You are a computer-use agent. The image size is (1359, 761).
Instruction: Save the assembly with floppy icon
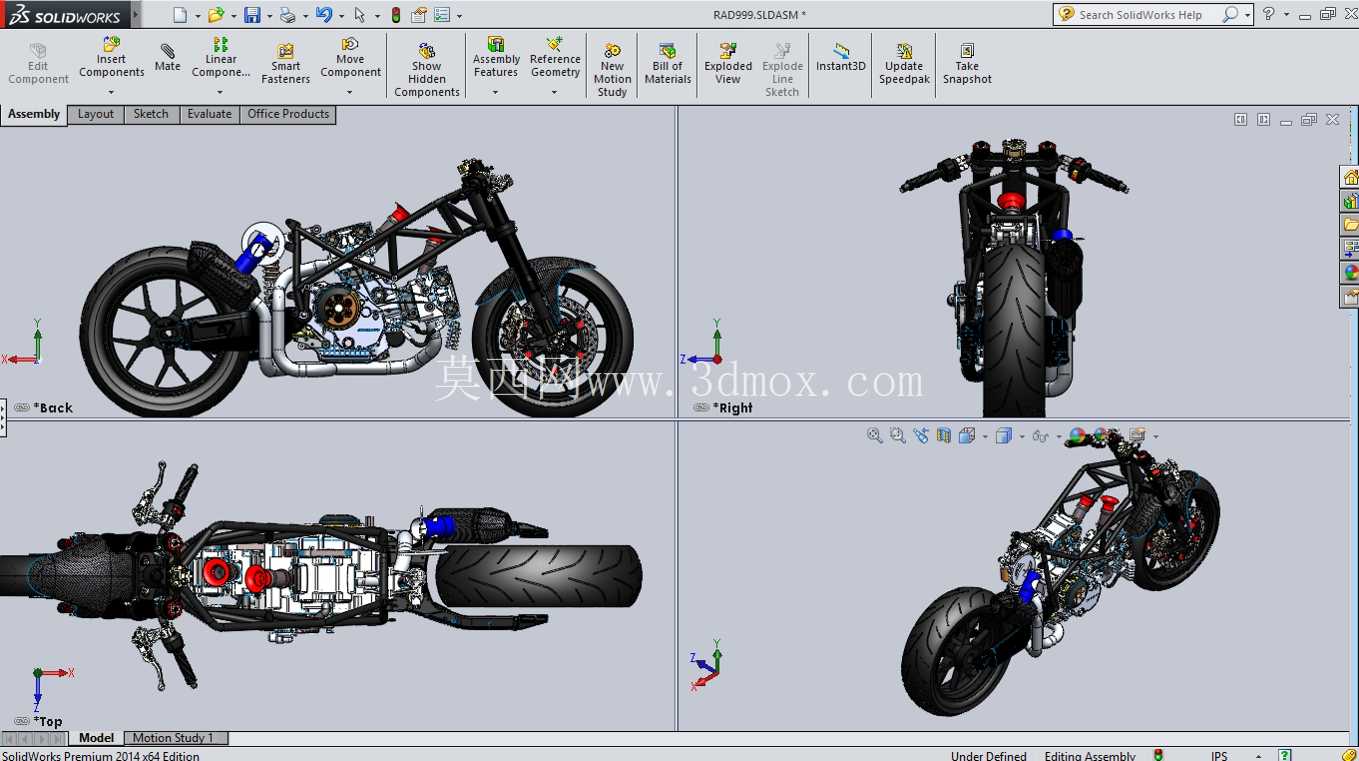252,15
